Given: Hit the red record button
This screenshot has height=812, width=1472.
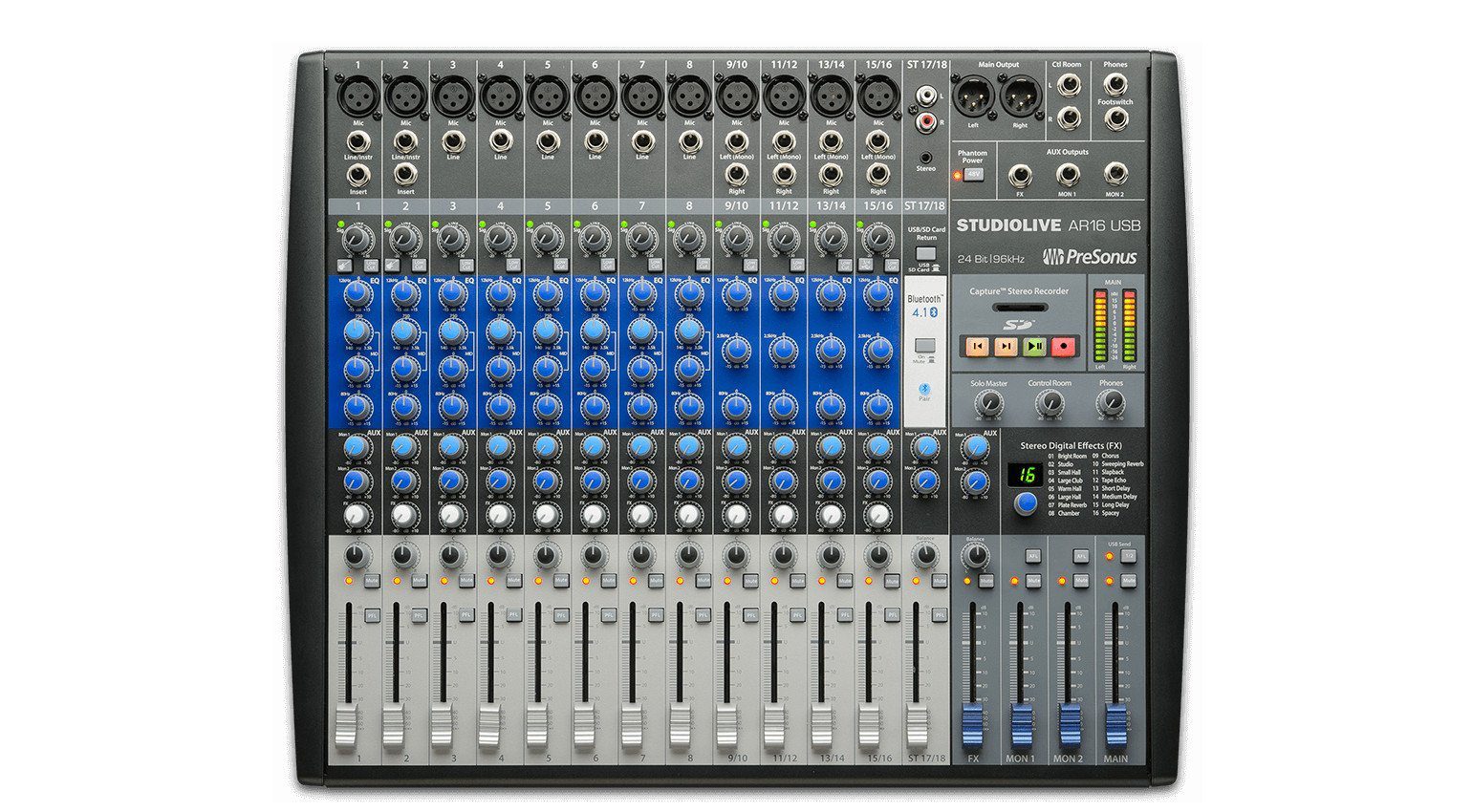Looking at the screenshot, I should click(x=1064, y=347).
